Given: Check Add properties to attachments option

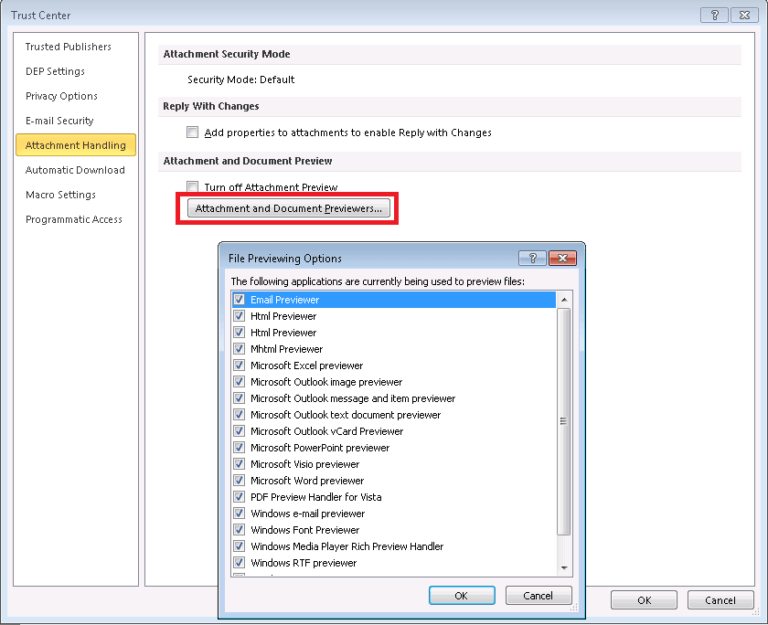Looking at the screenshot, I should (192, 132).
